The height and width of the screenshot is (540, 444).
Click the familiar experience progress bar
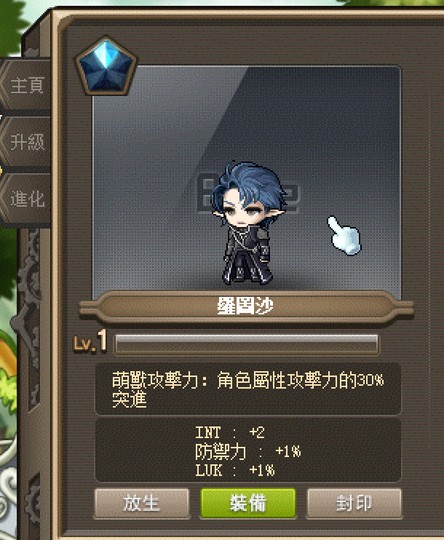click(x=246, y=343)
